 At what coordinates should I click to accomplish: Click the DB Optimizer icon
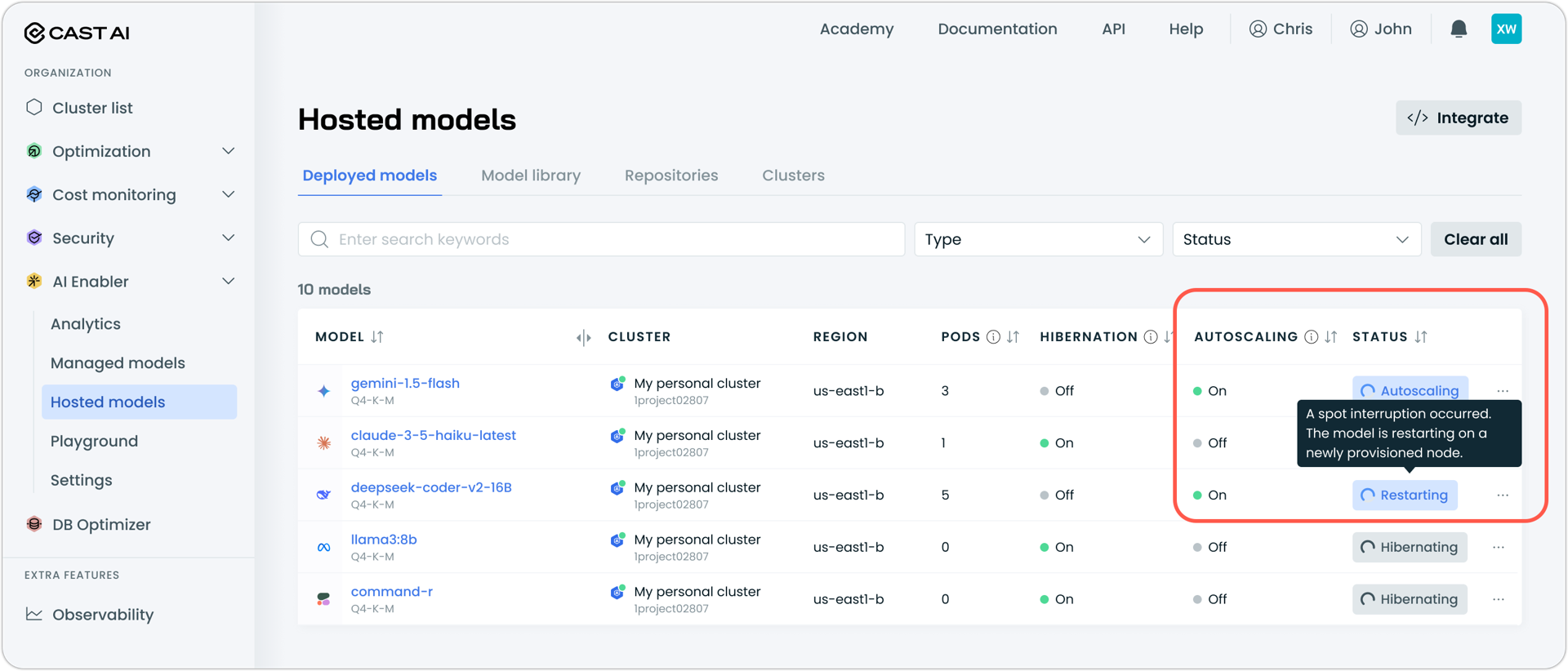[34, 524]
